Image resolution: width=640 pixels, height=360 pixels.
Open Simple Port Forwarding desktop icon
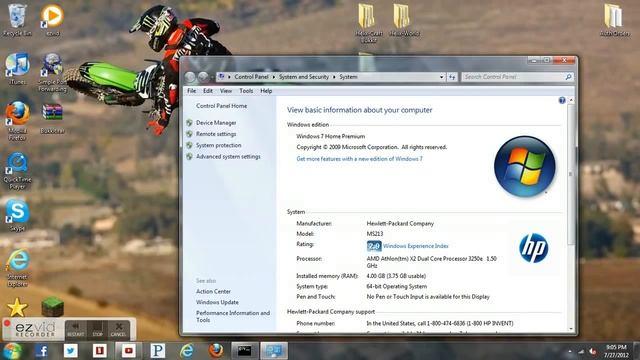[52, 73]
